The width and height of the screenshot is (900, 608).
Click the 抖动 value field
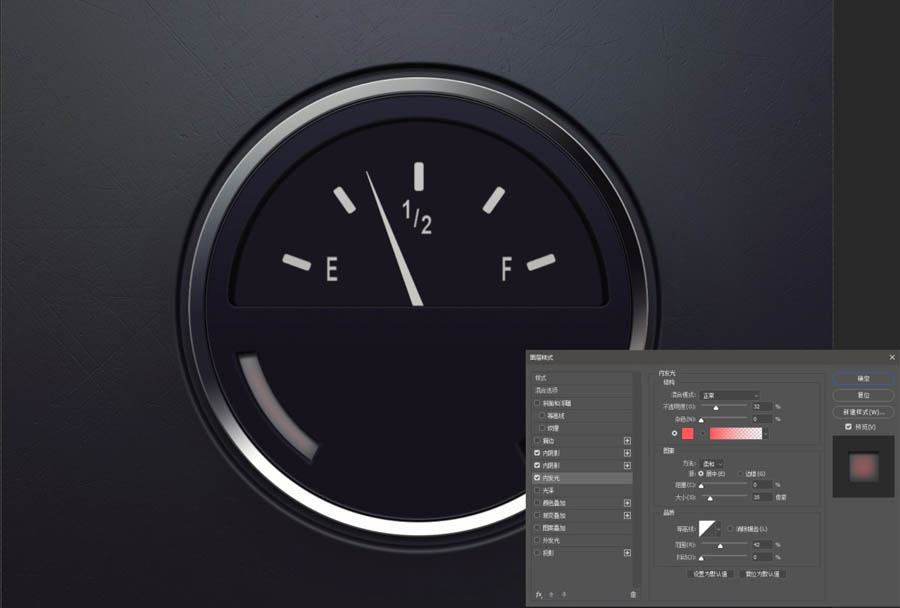[762, 557]
